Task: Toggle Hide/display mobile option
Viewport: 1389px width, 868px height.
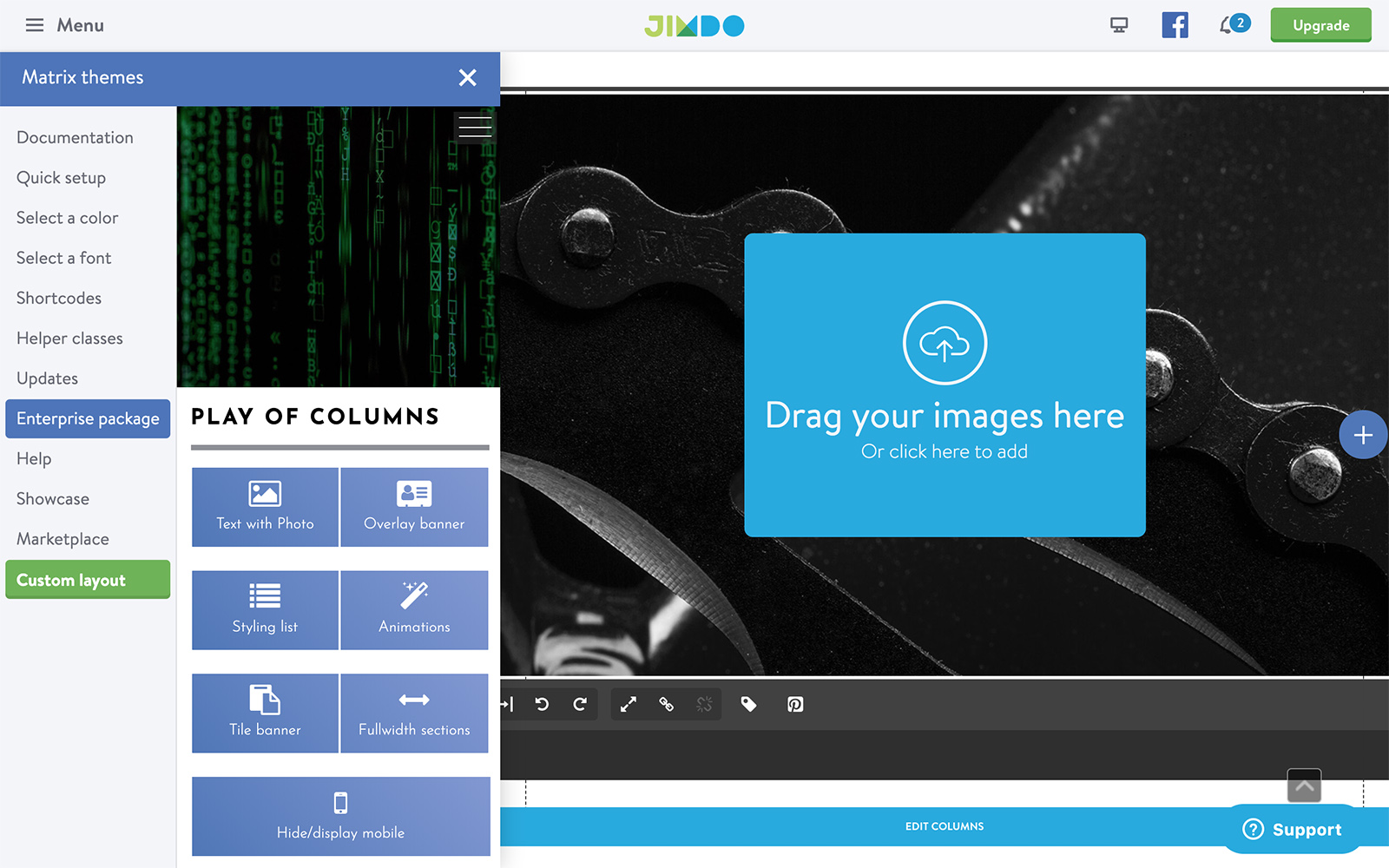Action: point(340,816)
